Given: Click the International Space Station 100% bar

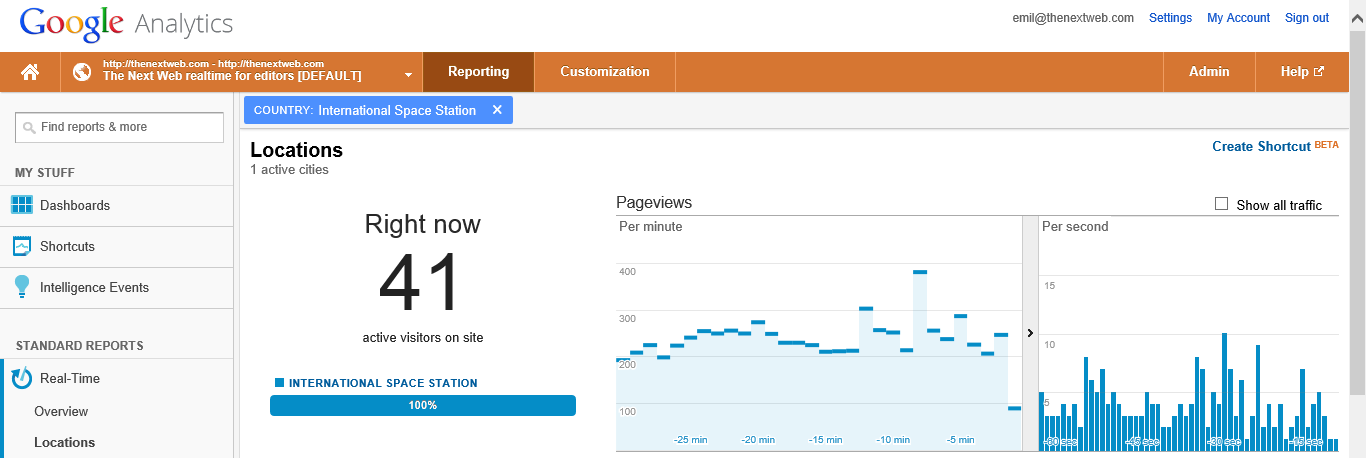Looking at the screenshot, I should click(422, 405).
